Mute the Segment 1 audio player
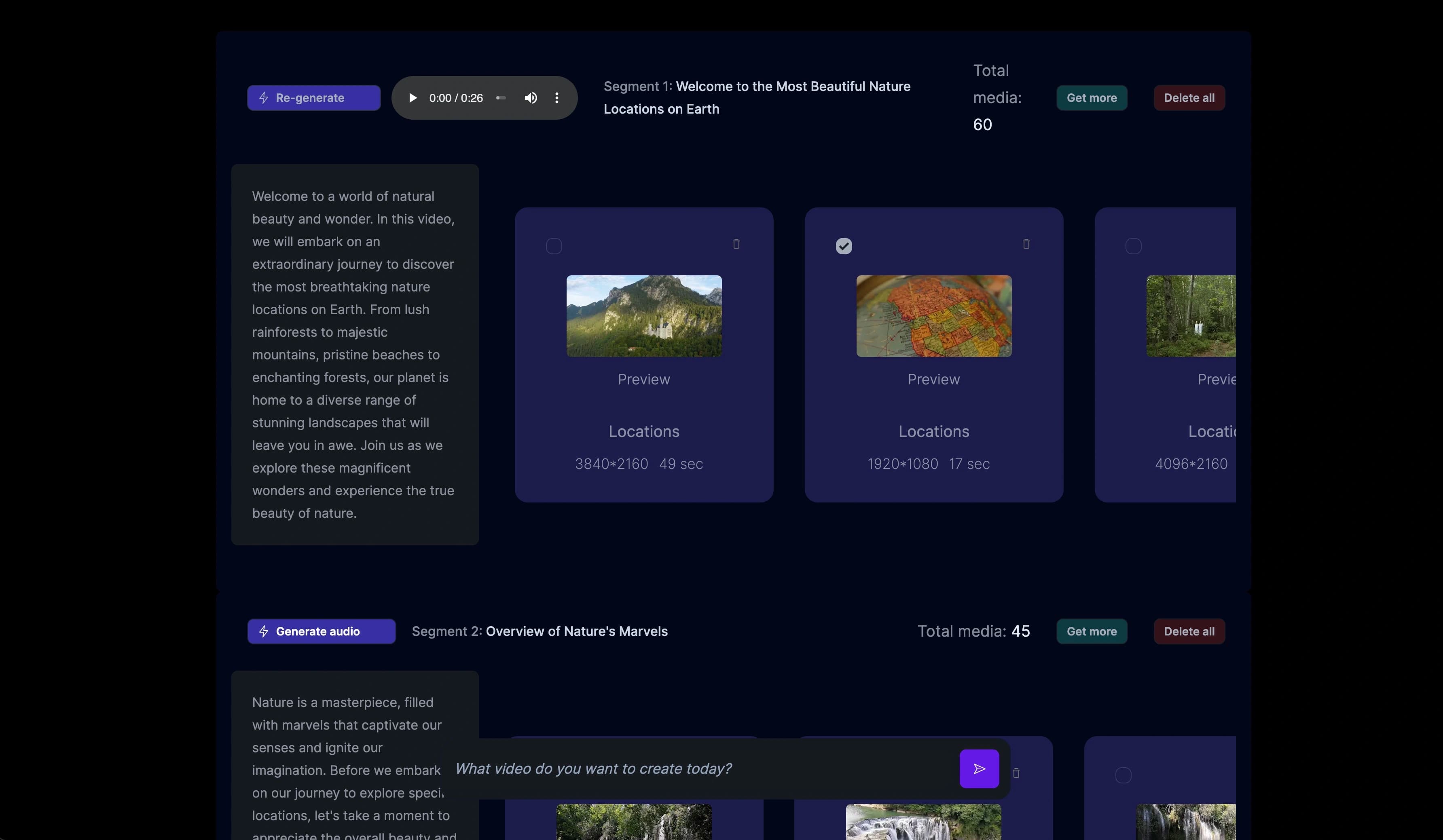Screen dimensions: 1443x840 pyautogui.click(x=531, y=98)
